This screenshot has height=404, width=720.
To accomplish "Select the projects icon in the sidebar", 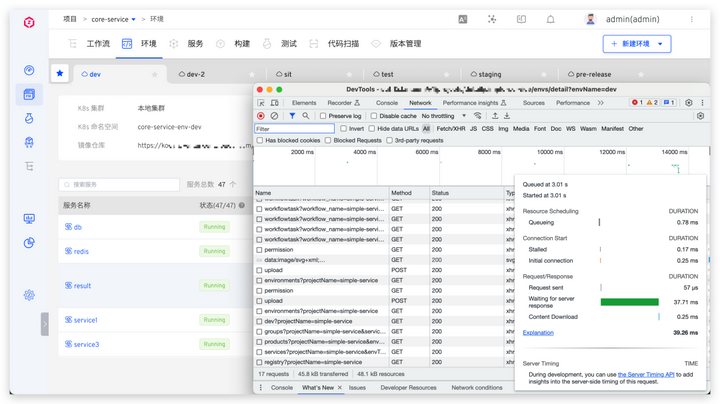I will coord(29,95).
